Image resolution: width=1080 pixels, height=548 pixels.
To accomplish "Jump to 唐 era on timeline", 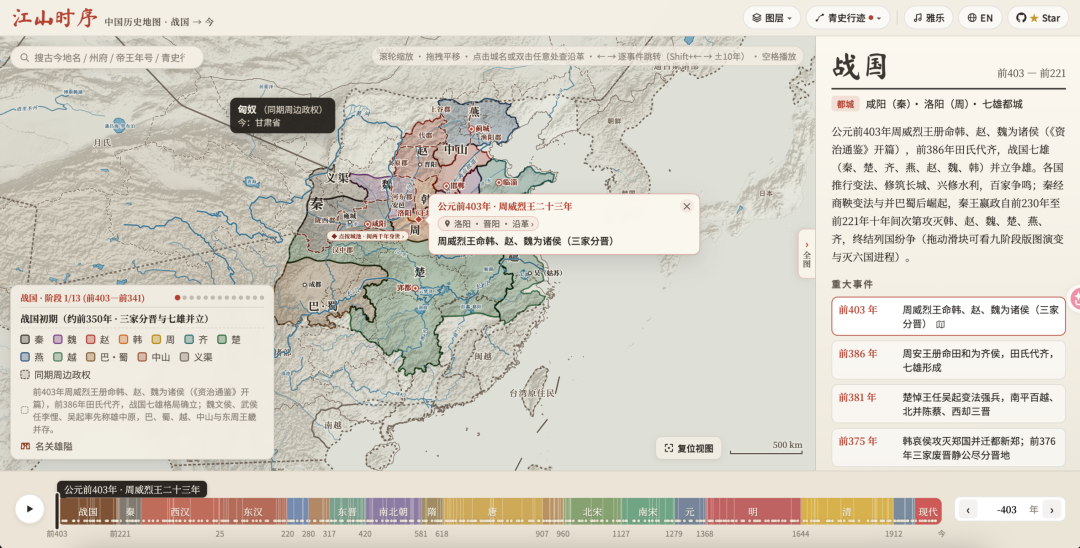I will point(492,512).
